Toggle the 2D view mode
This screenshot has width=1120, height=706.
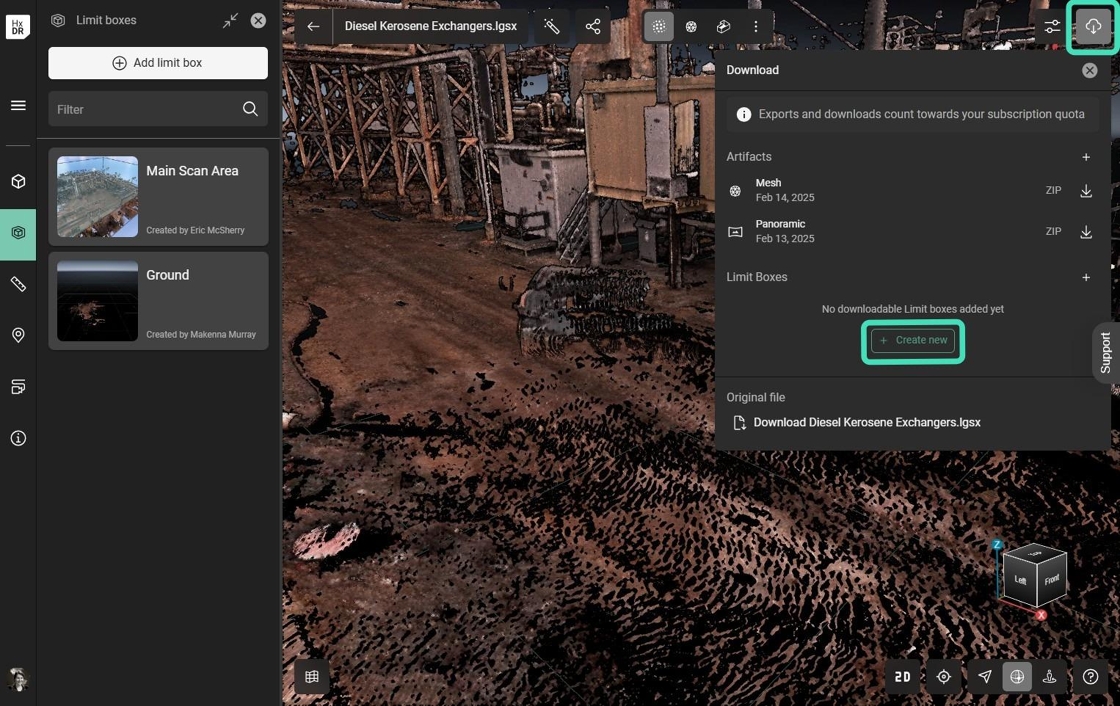tap(902, 677)
